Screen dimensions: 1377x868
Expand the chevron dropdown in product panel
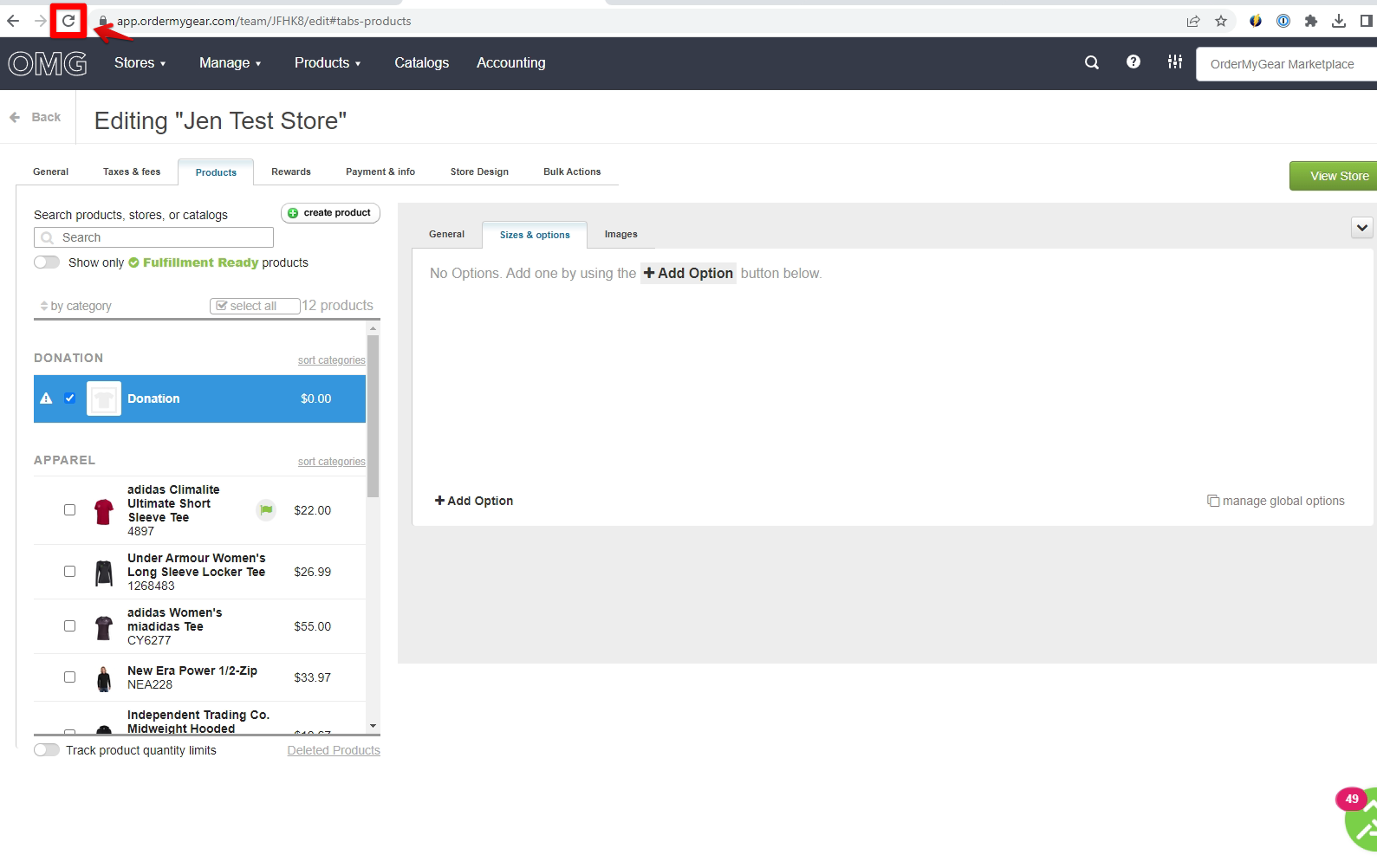[1362, 228]
